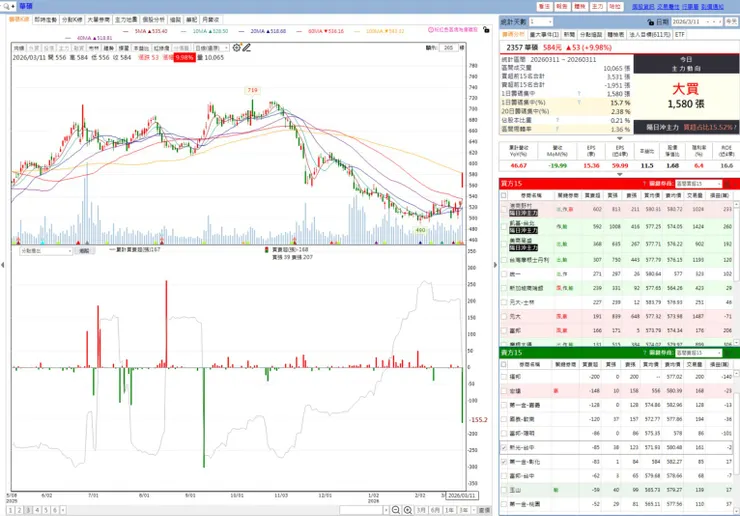740x516 pixels.
Task: Check the 玉山 row checkbox
Action: pyautogui.click(x=504, y=490)
